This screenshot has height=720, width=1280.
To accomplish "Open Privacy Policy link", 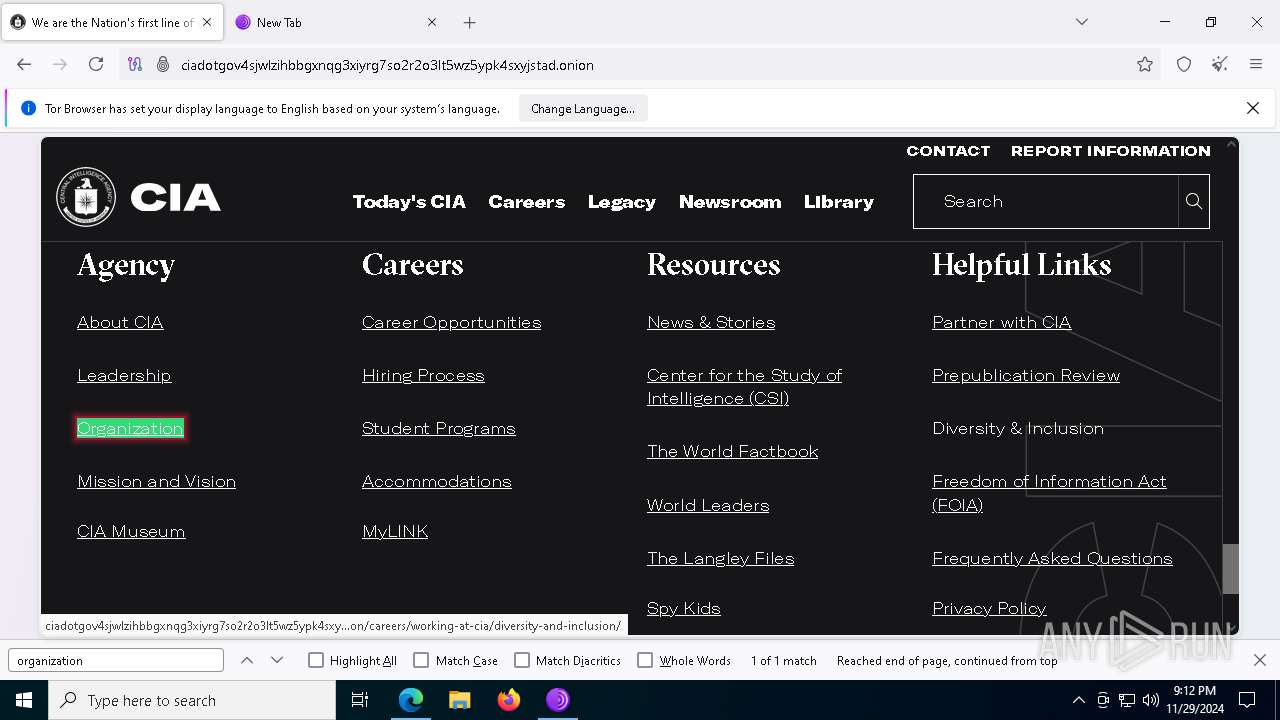I will pyautogui.click(x=989, y=608).
